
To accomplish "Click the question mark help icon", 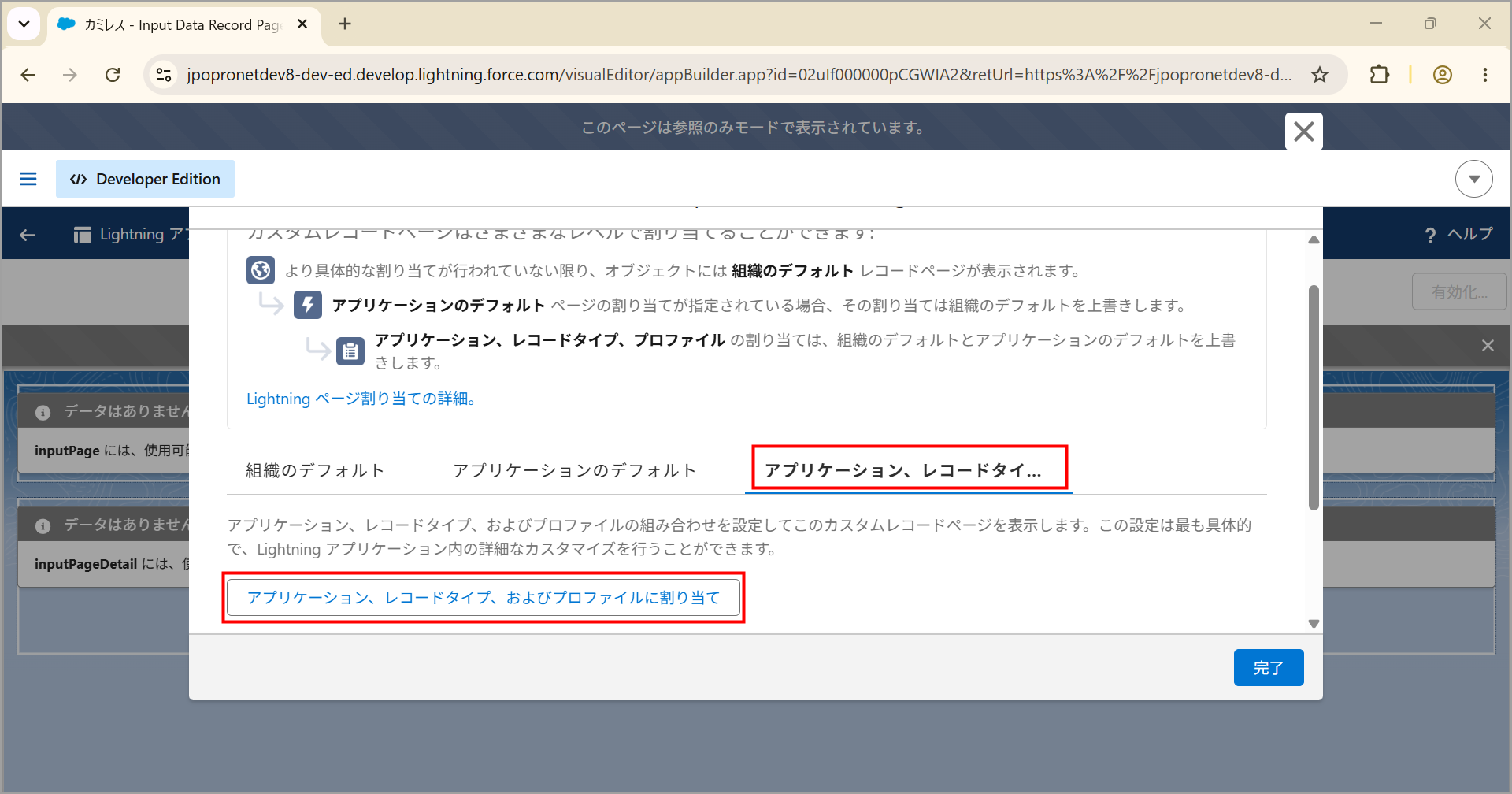I will click(x=1430, y=235).
